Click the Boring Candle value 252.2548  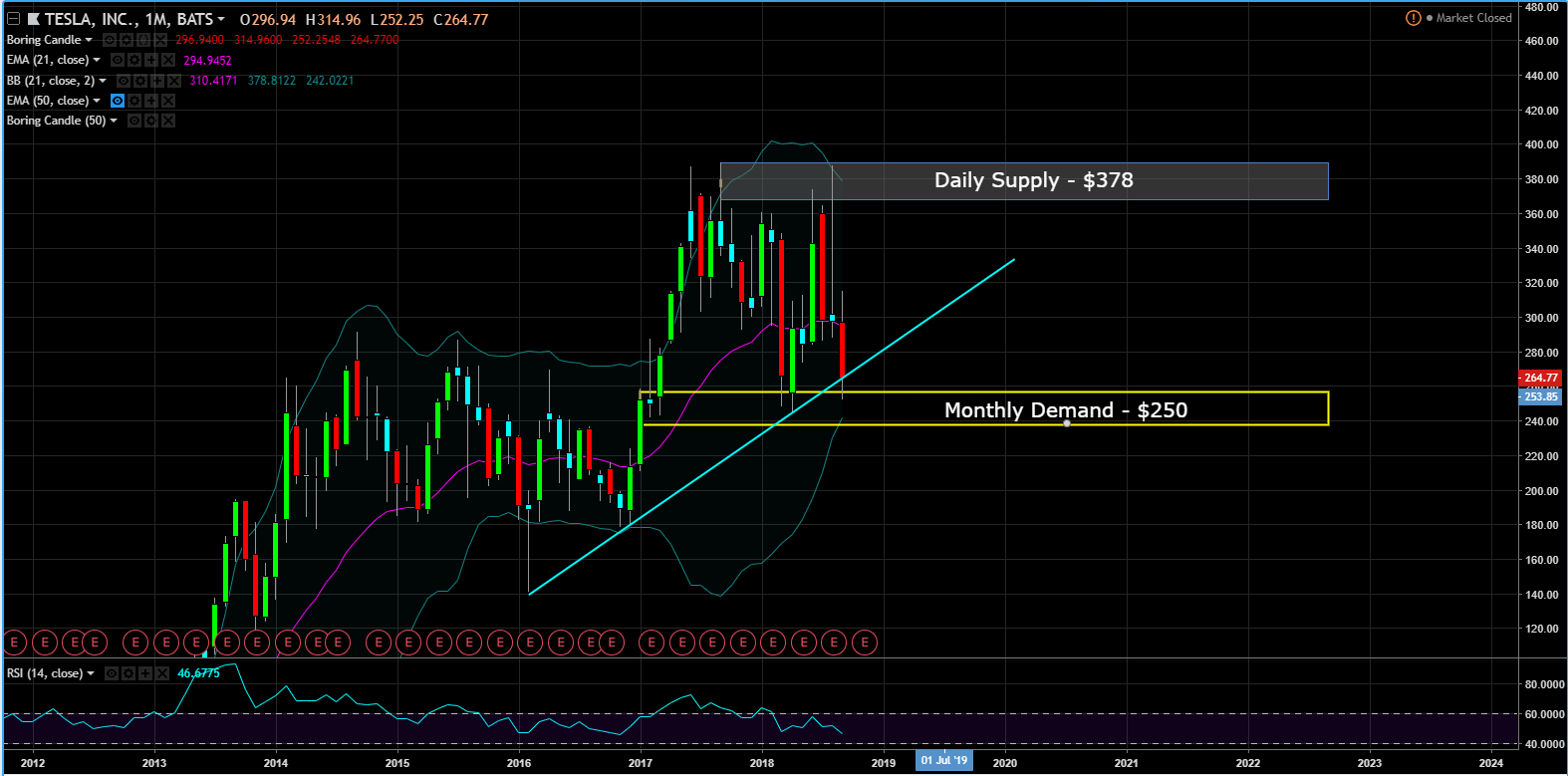[316, 40]
